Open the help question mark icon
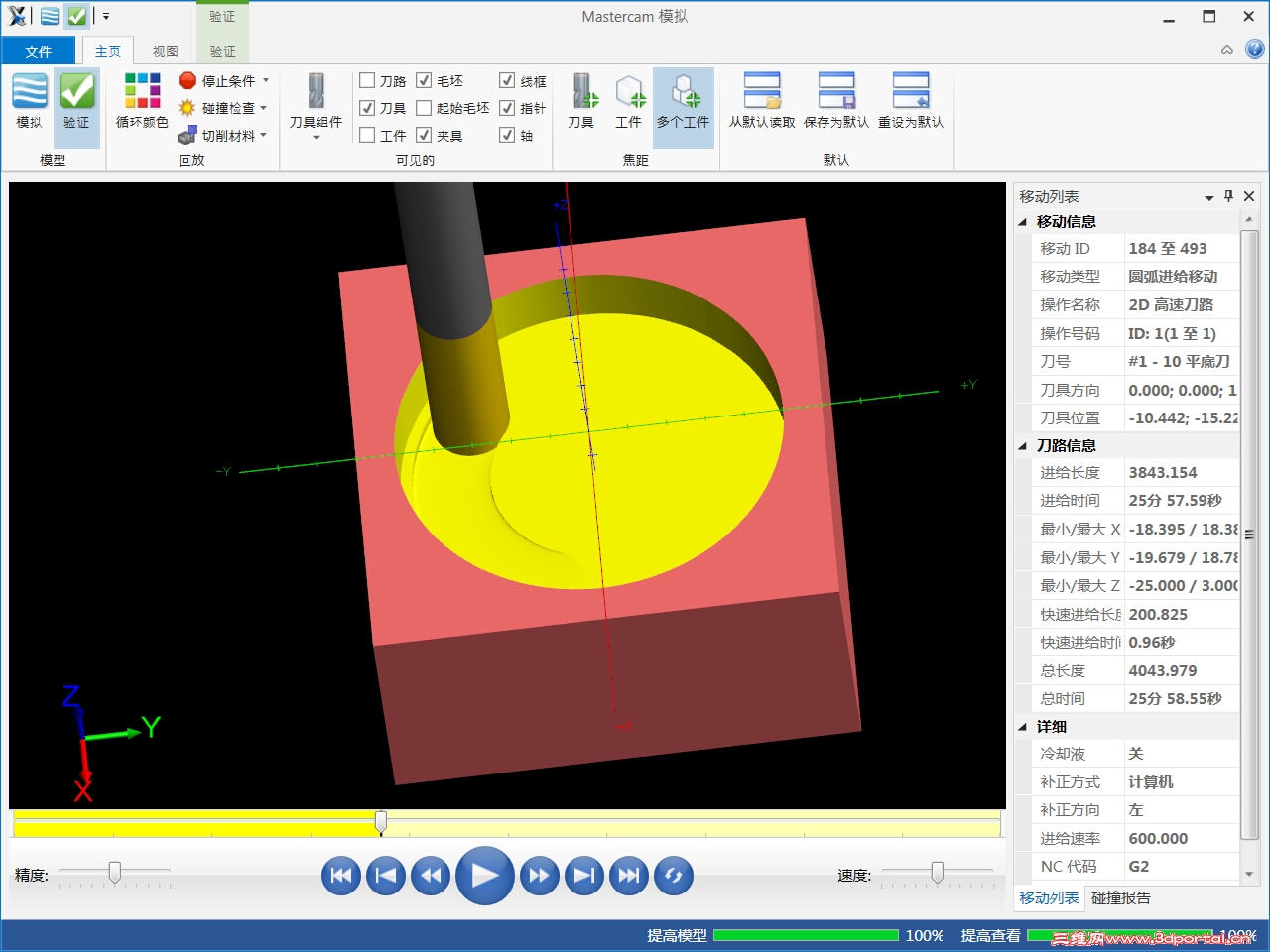The image size is (1270, 952). [x=1255, y=49]
